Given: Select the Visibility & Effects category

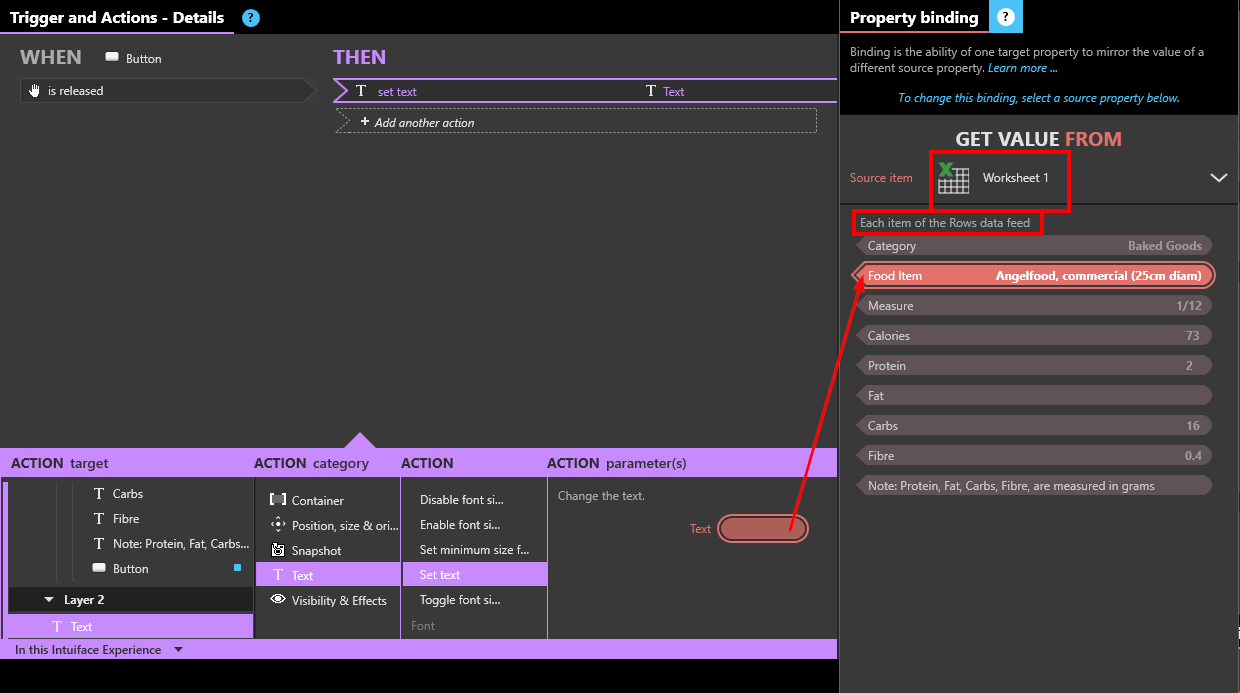Looking at the screenshot, I should pyautogui.click(x=338, y=600).
